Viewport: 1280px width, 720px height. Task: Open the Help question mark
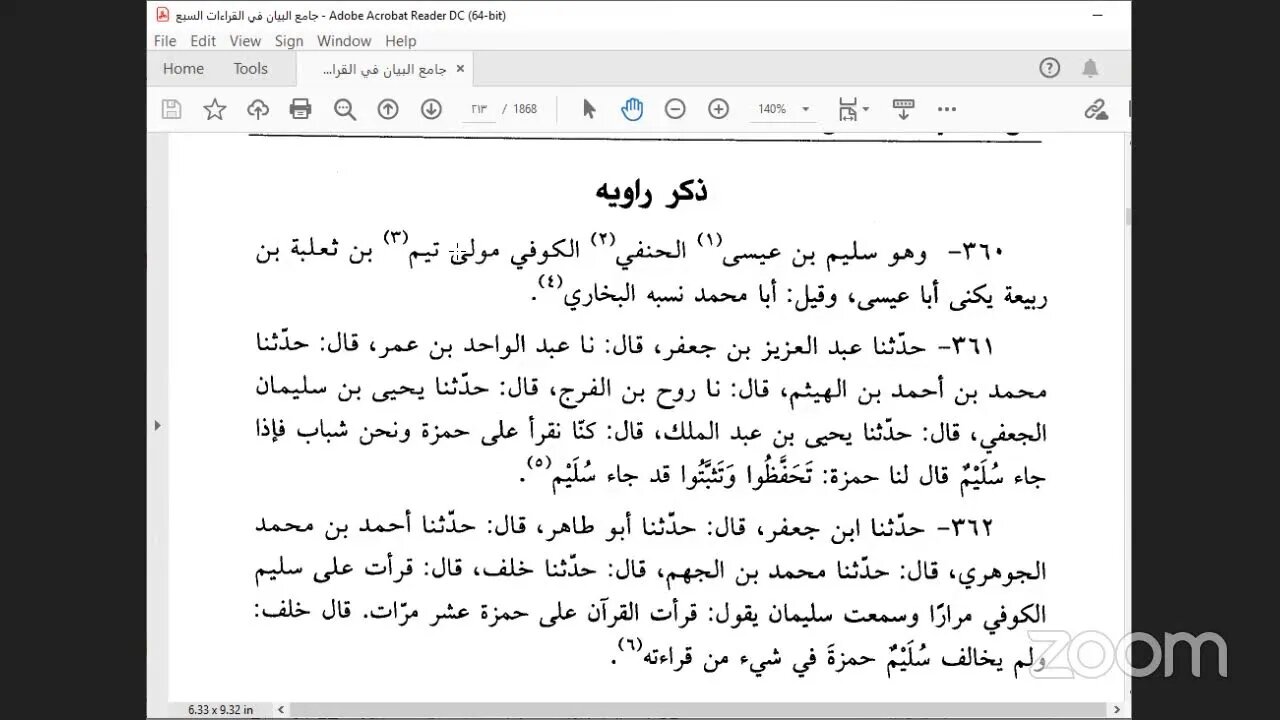click(x=1049, y=68)
